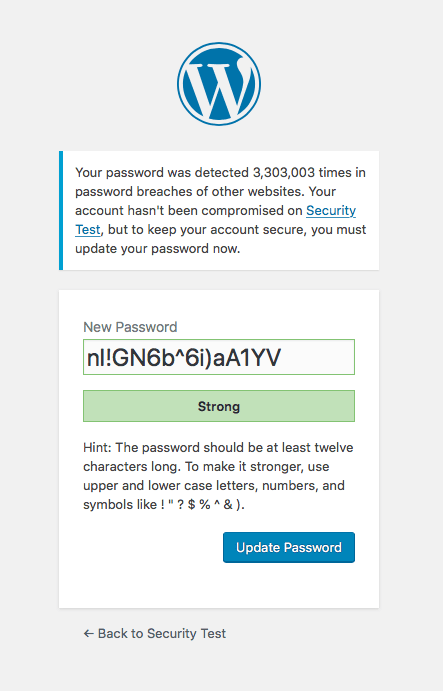Focus the New Password input field
This screenshot has width=443, height=691.
coord(219,357)
